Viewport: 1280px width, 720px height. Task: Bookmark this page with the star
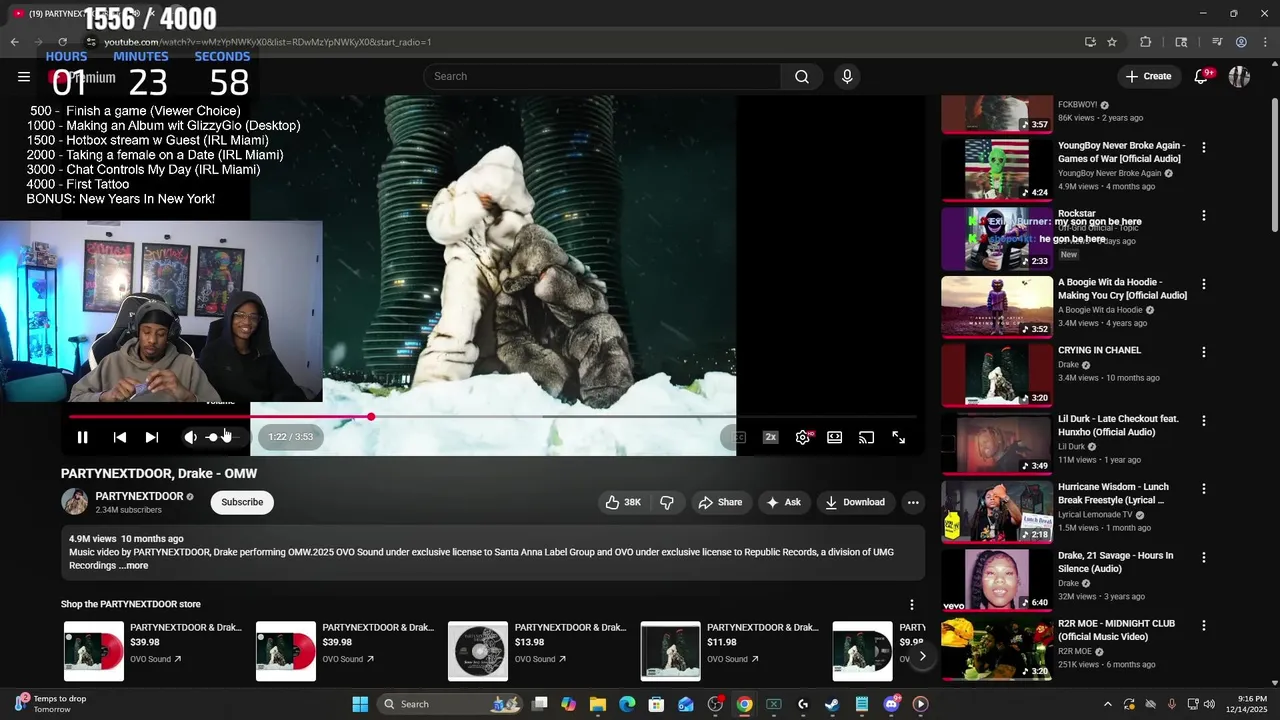[1112, 42]
